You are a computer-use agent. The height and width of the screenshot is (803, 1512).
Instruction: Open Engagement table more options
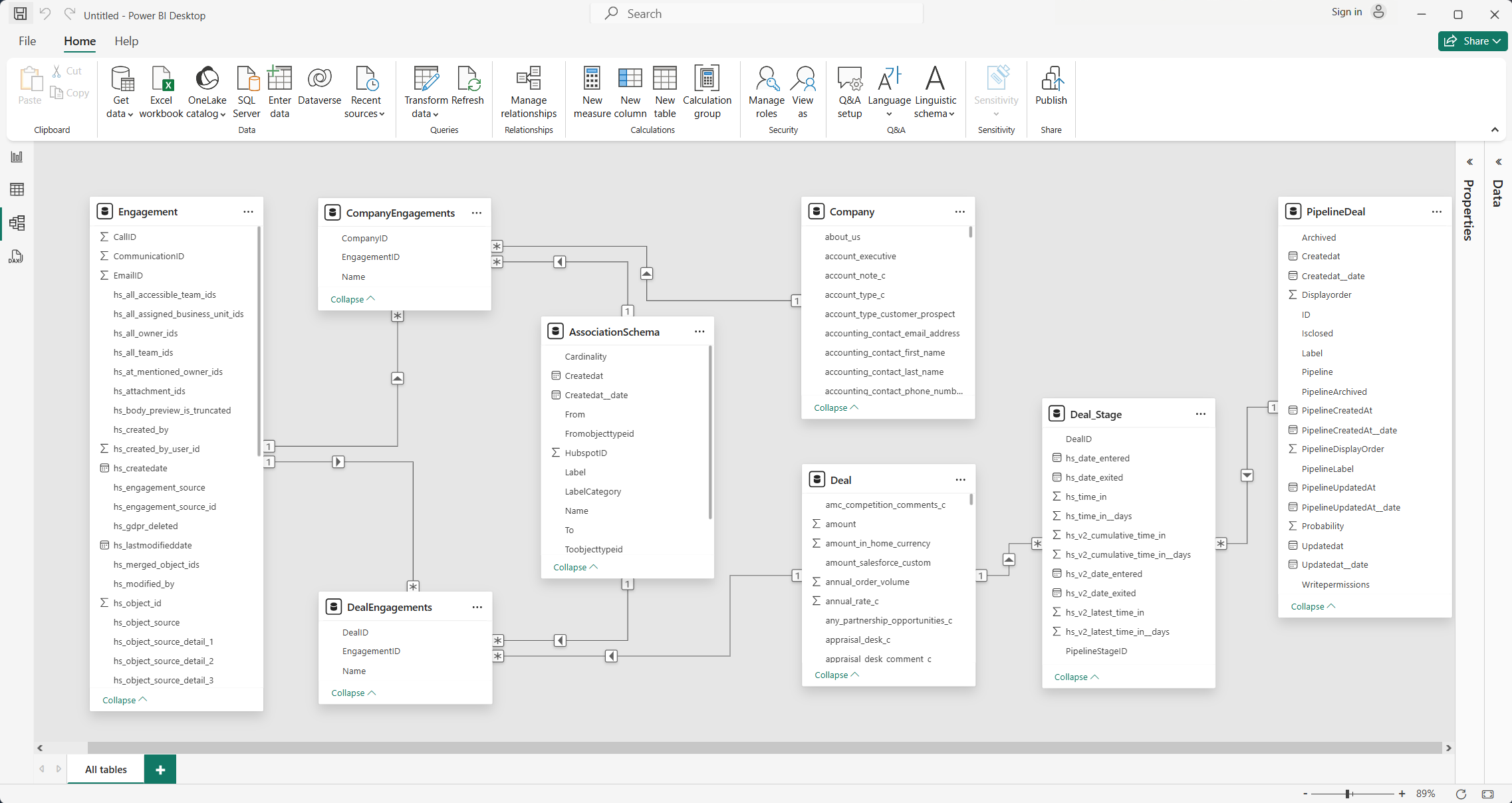tap(248, 211)
